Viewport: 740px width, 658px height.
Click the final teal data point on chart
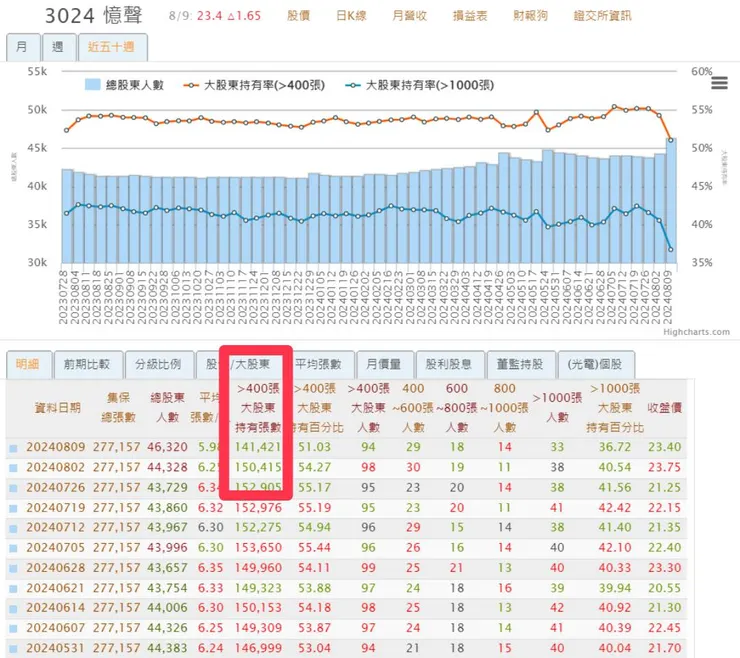pyautogui.click(x=671, y=250)
